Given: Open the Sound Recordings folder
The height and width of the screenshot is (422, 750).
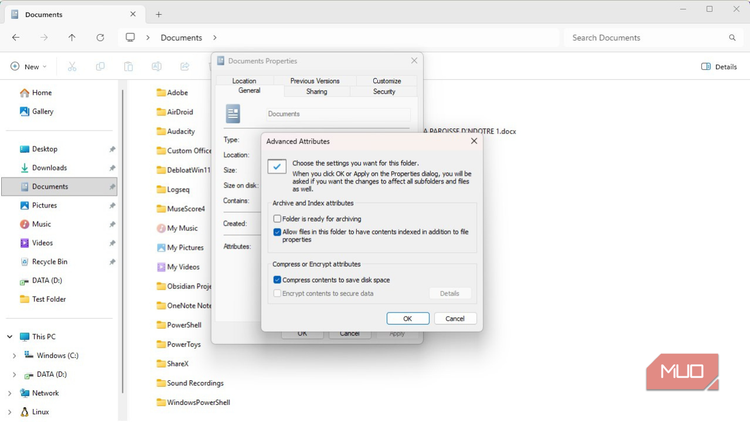Looking at the screenshot, I should coord(190,383).
